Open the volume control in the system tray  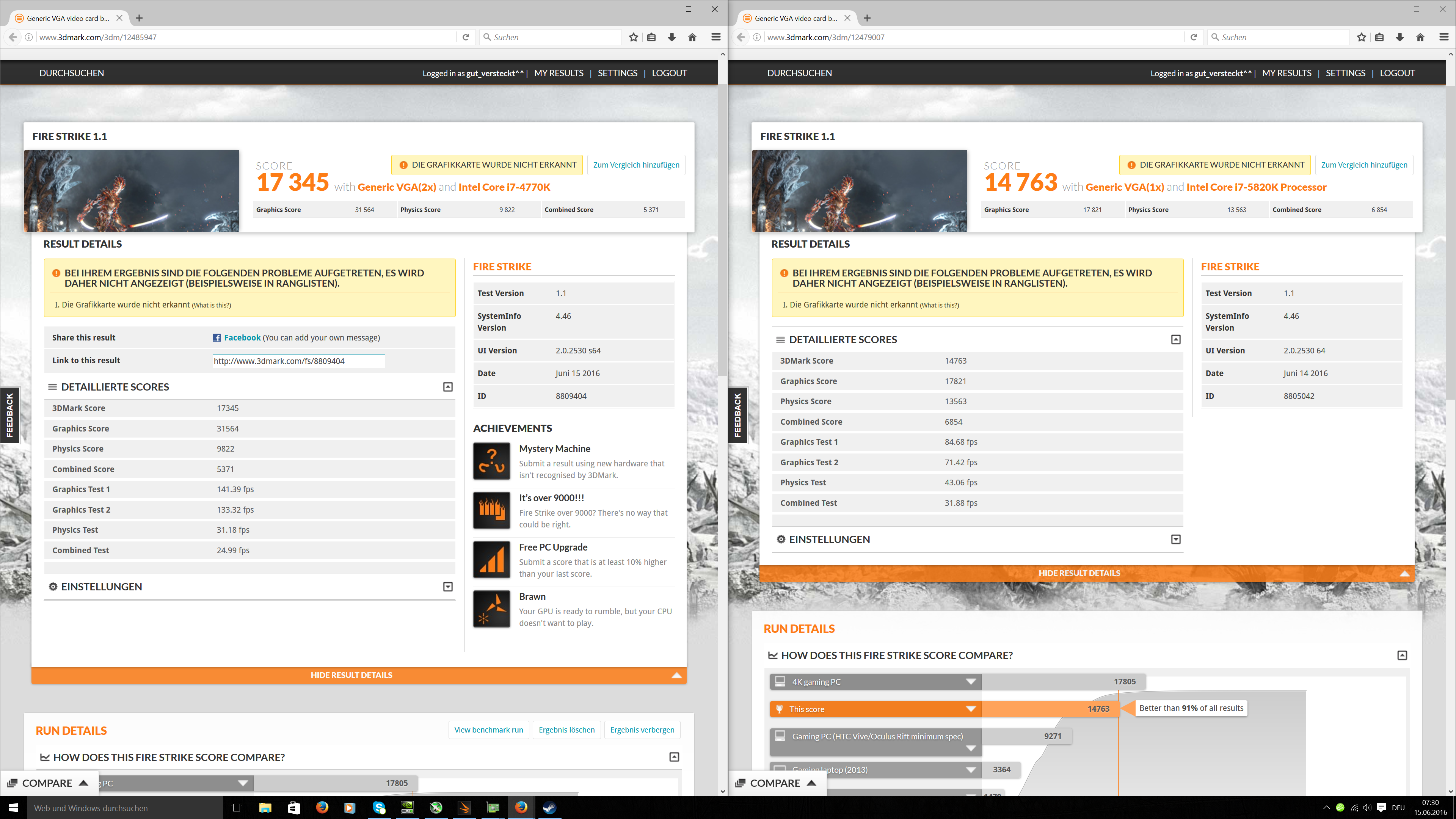(1367, 808)
